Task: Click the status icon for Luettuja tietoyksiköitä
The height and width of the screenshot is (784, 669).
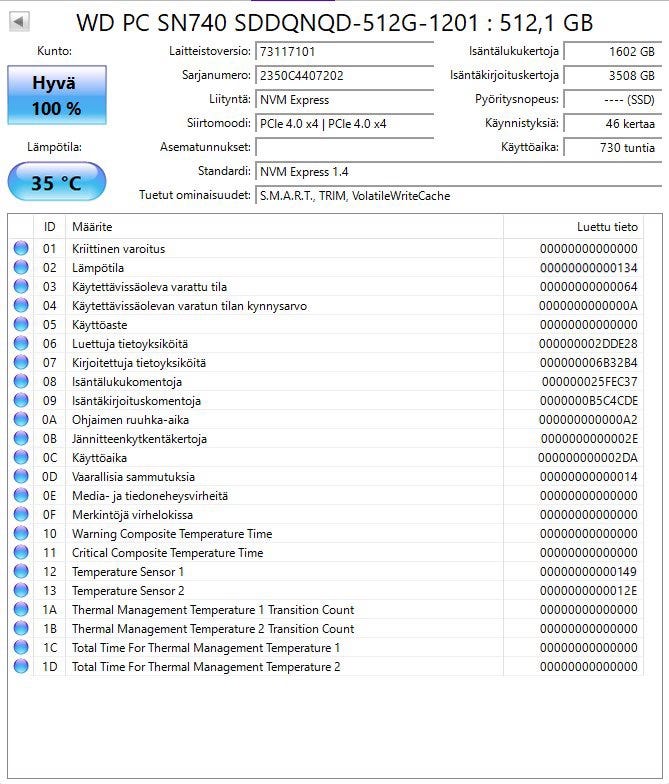Action: [21, 343]
